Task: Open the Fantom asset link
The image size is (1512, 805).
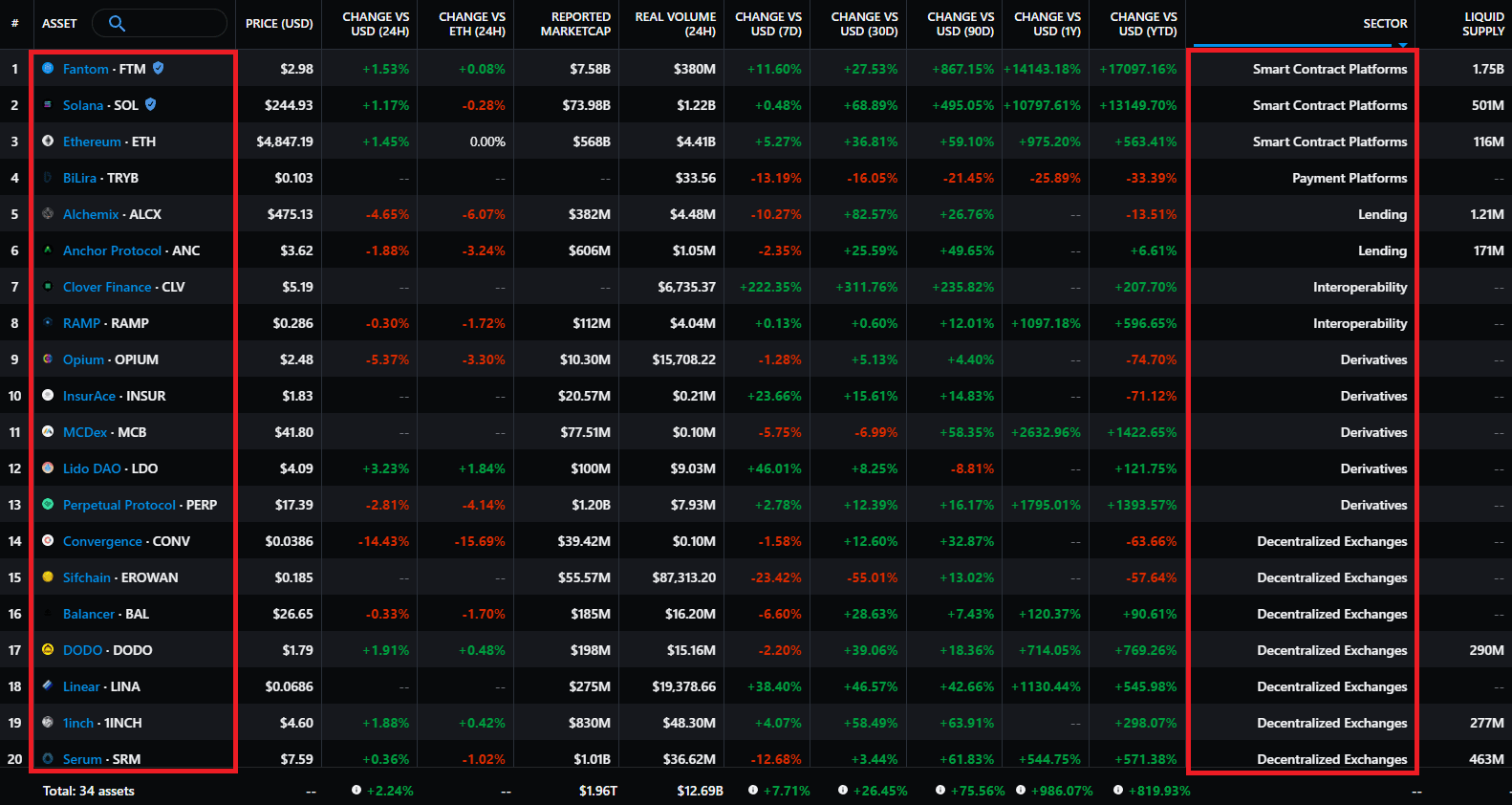Action: pyautogui.click(x=86, y=69)
